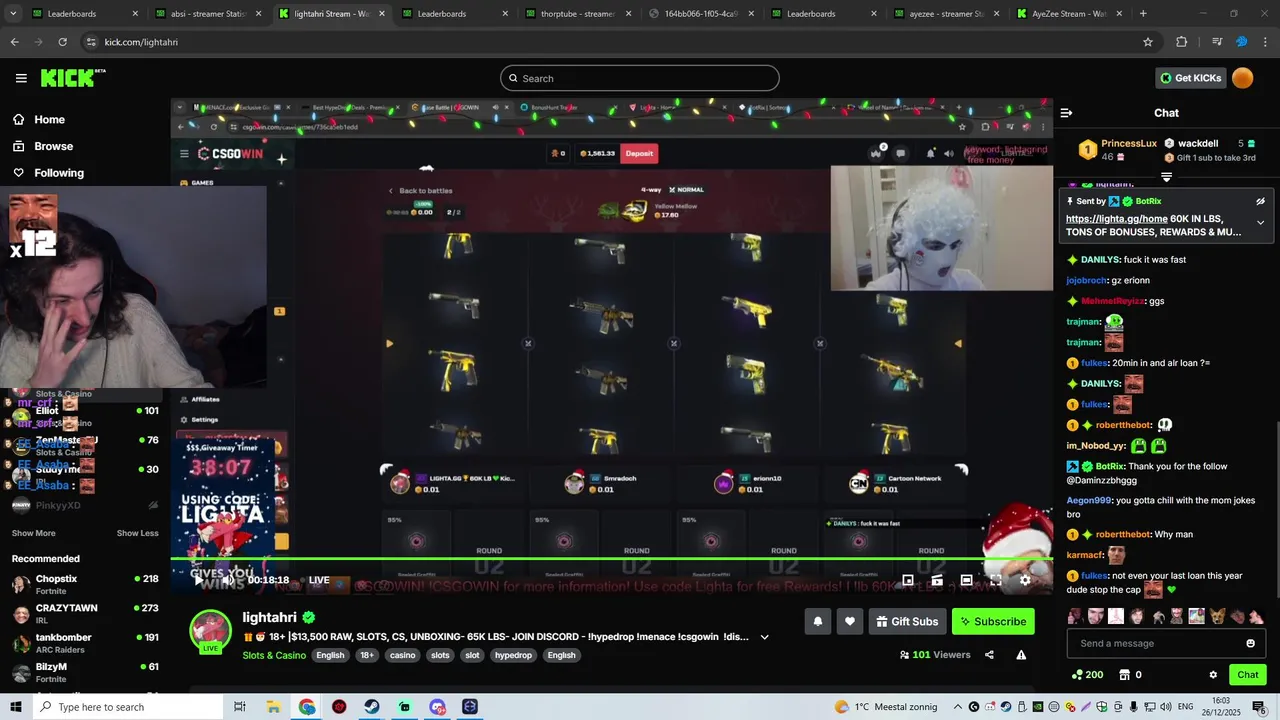Select the hypedrop tag
This screenshot has width=1280, height=720.
514,655
